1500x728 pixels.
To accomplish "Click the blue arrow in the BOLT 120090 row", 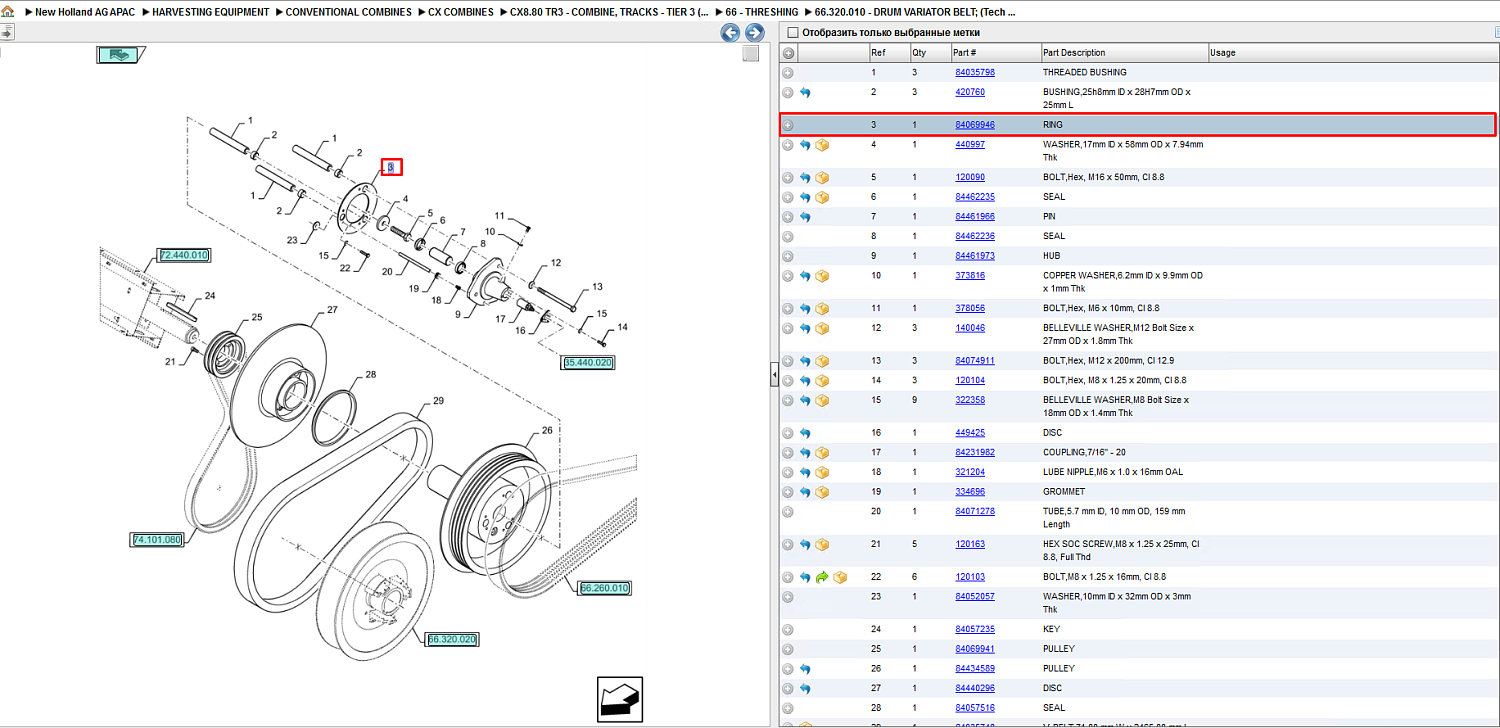I will pos(805,177).
